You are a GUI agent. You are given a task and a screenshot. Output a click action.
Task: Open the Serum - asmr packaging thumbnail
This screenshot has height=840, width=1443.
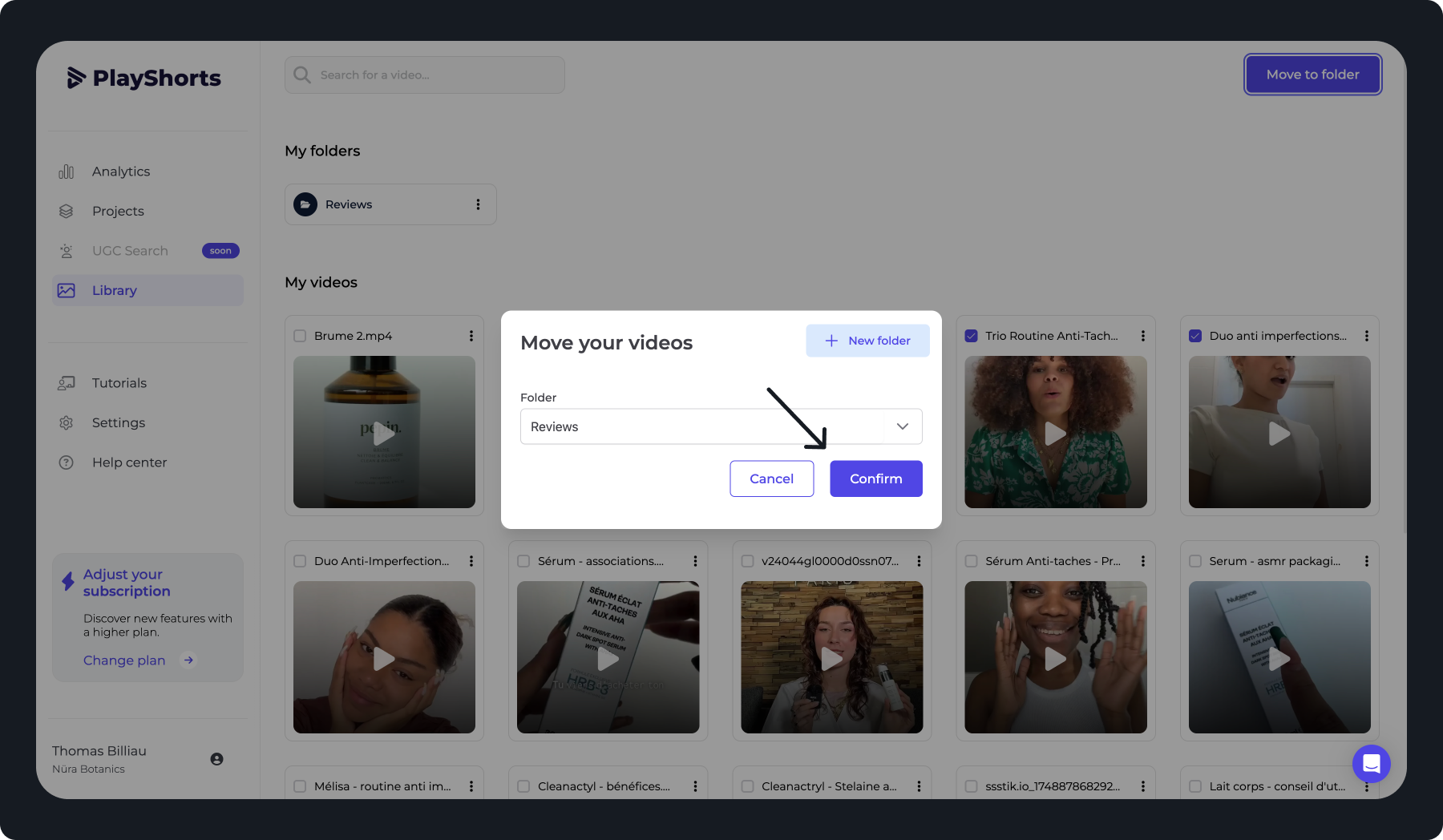pos(1279,657)
